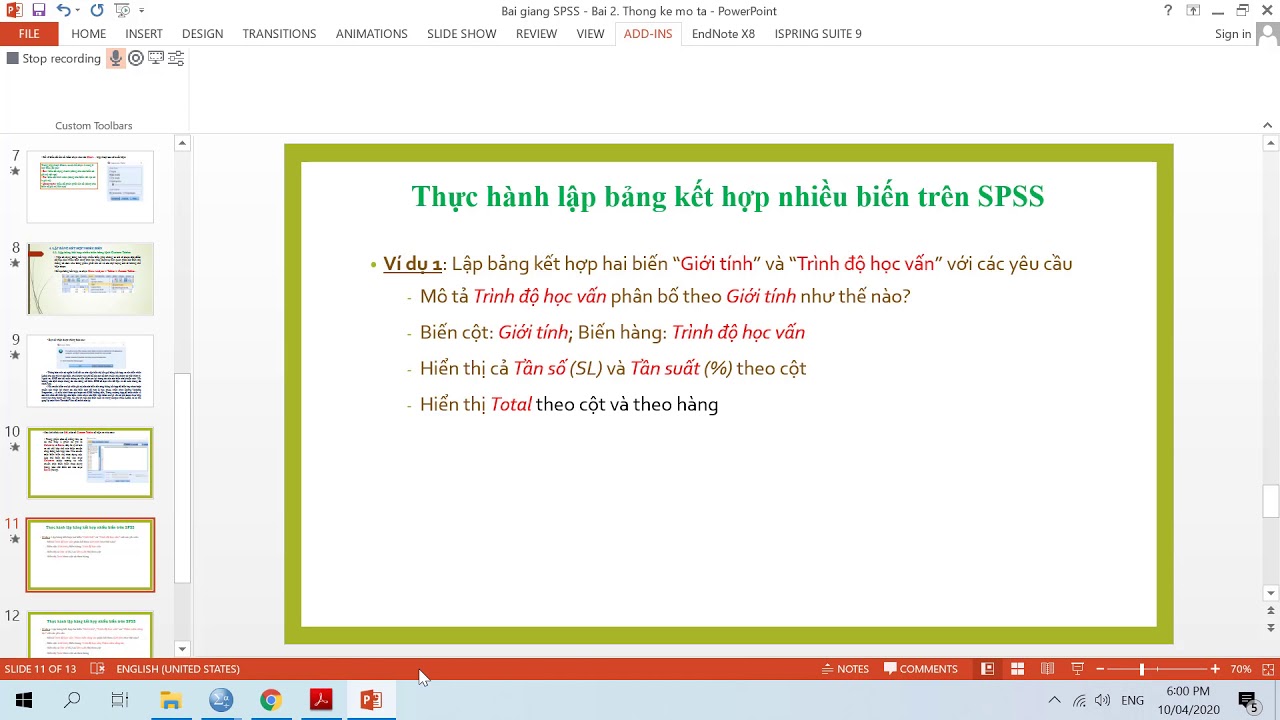
Task: Open the FILE tab
Action: pyautogui.click(x=29, y=34)
